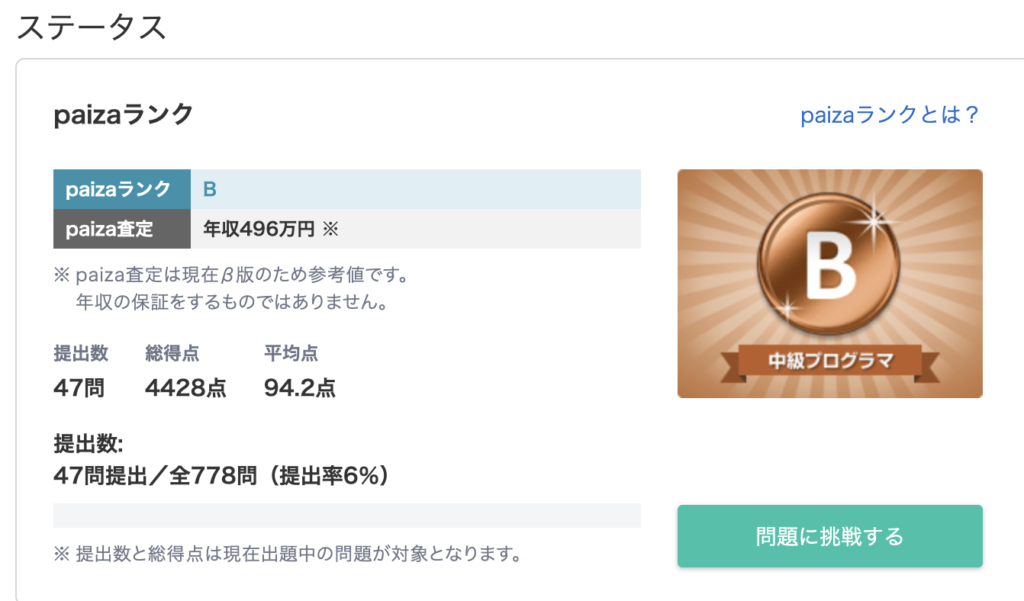Screen dimensions: 1024x601
Task: Click the 4428点 total score value
Action: click(x=185, y=388)
